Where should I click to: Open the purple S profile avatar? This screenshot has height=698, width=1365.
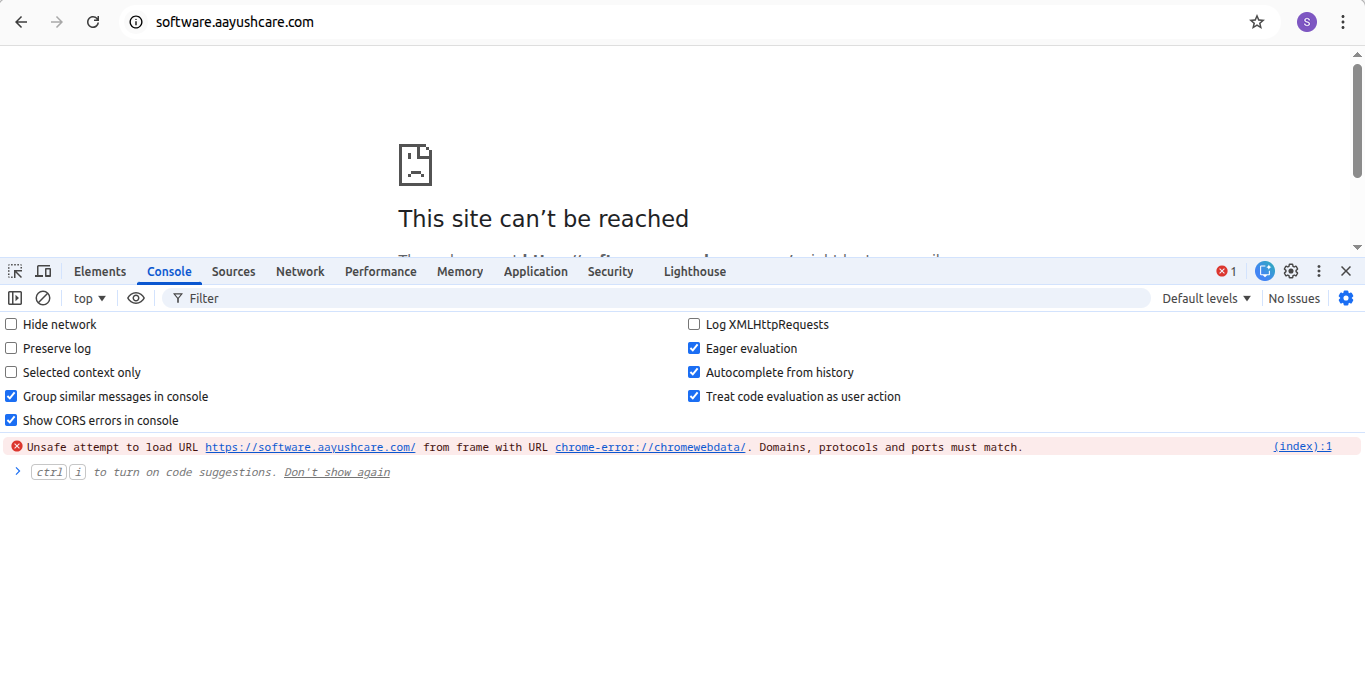(x=1307, y=22)
